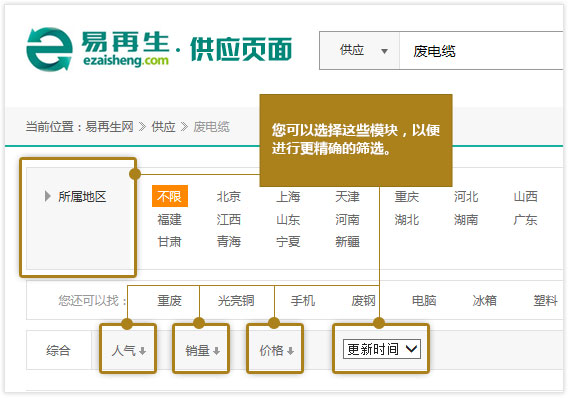This screenshot has height=398, width=569.
Task: Filter by region 山东
Action: coord(288,219)
